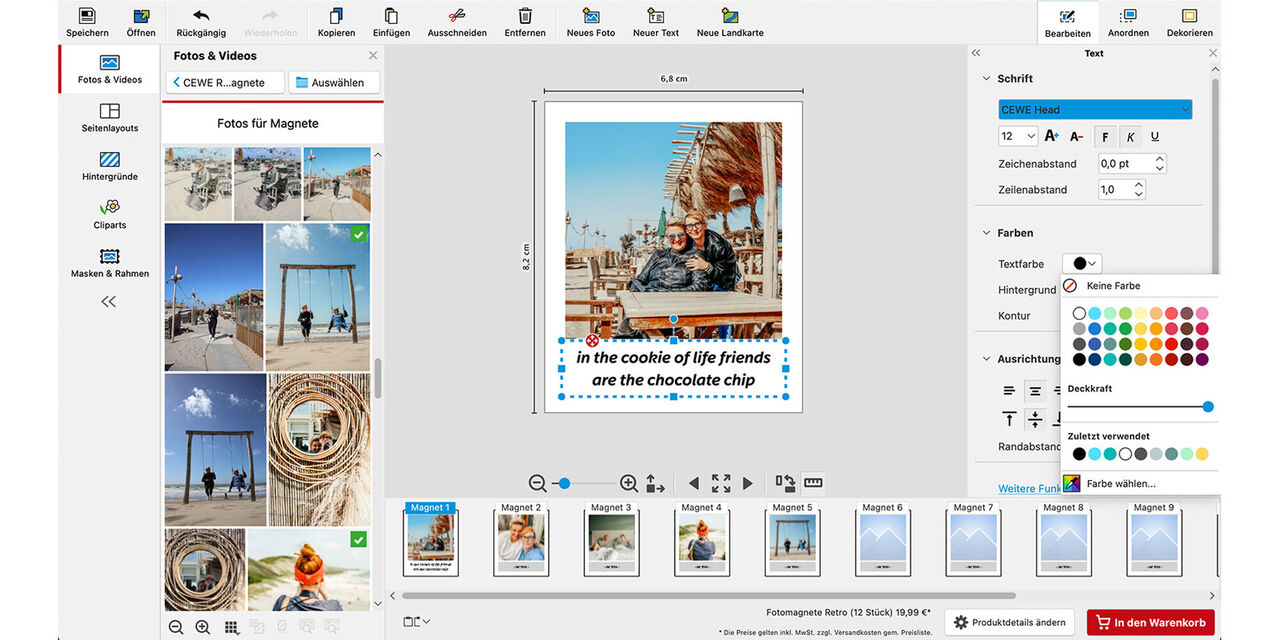1280x640 pixels.
Task: Select the Magnet 3 page thumbnail
Action: (x=609, y=539)
